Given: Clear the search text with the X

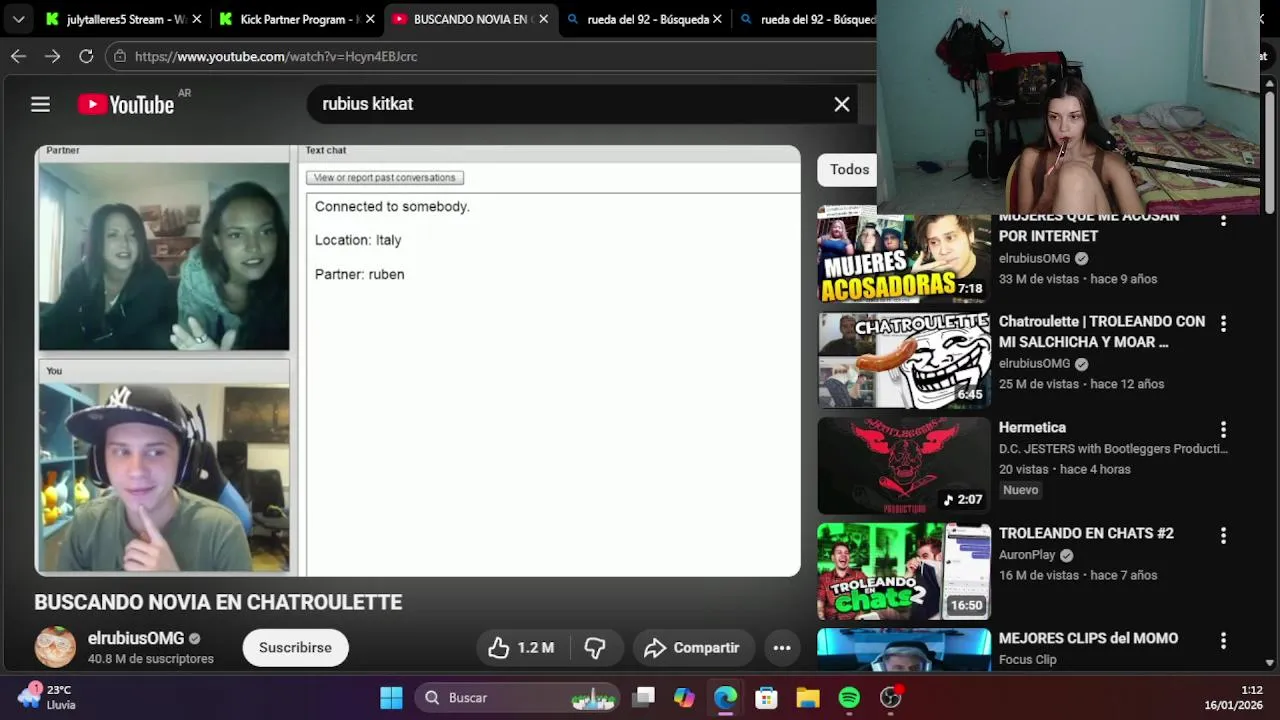Looking at the screenshot, I should tap(842, 104).
